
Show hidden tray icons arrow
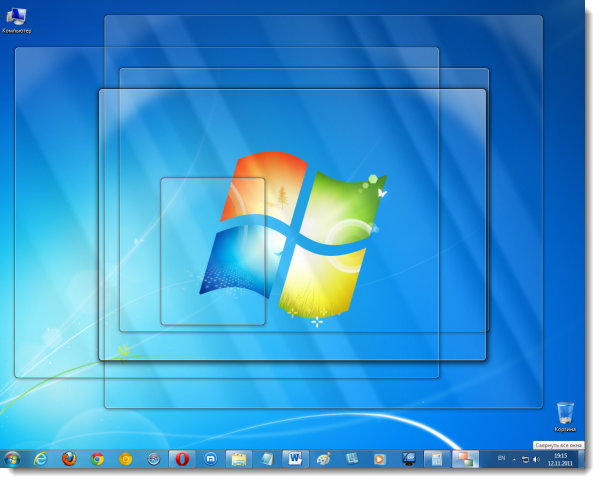click(x=514, y=459)
